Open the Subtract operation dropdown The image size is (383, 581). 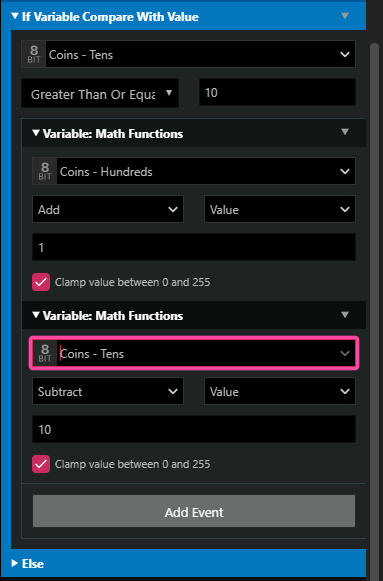click(x=108, y=391)
